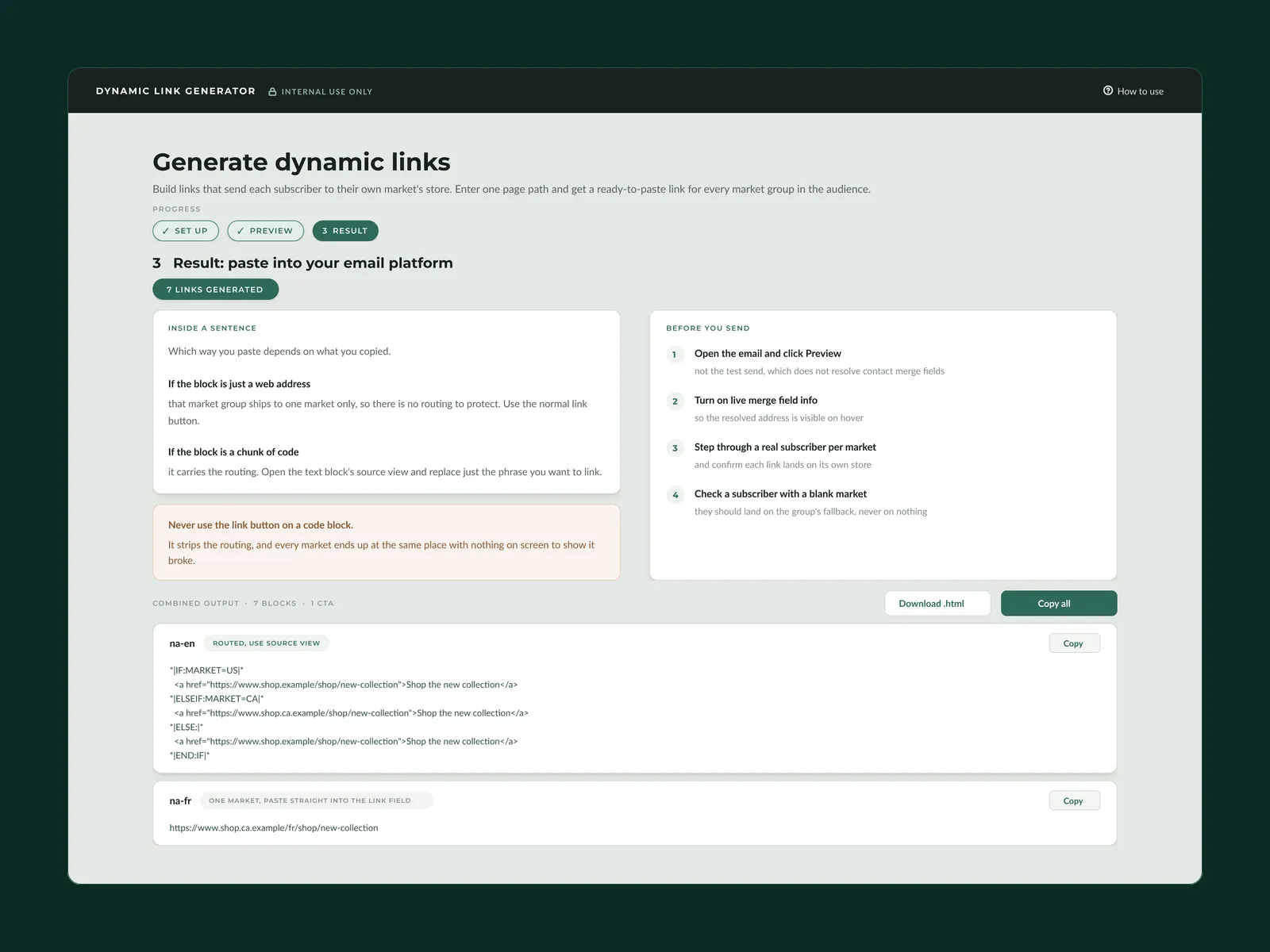Click 'If the block is a chunk of code'
The image size is (1270, 952).
tap(233, 452)
